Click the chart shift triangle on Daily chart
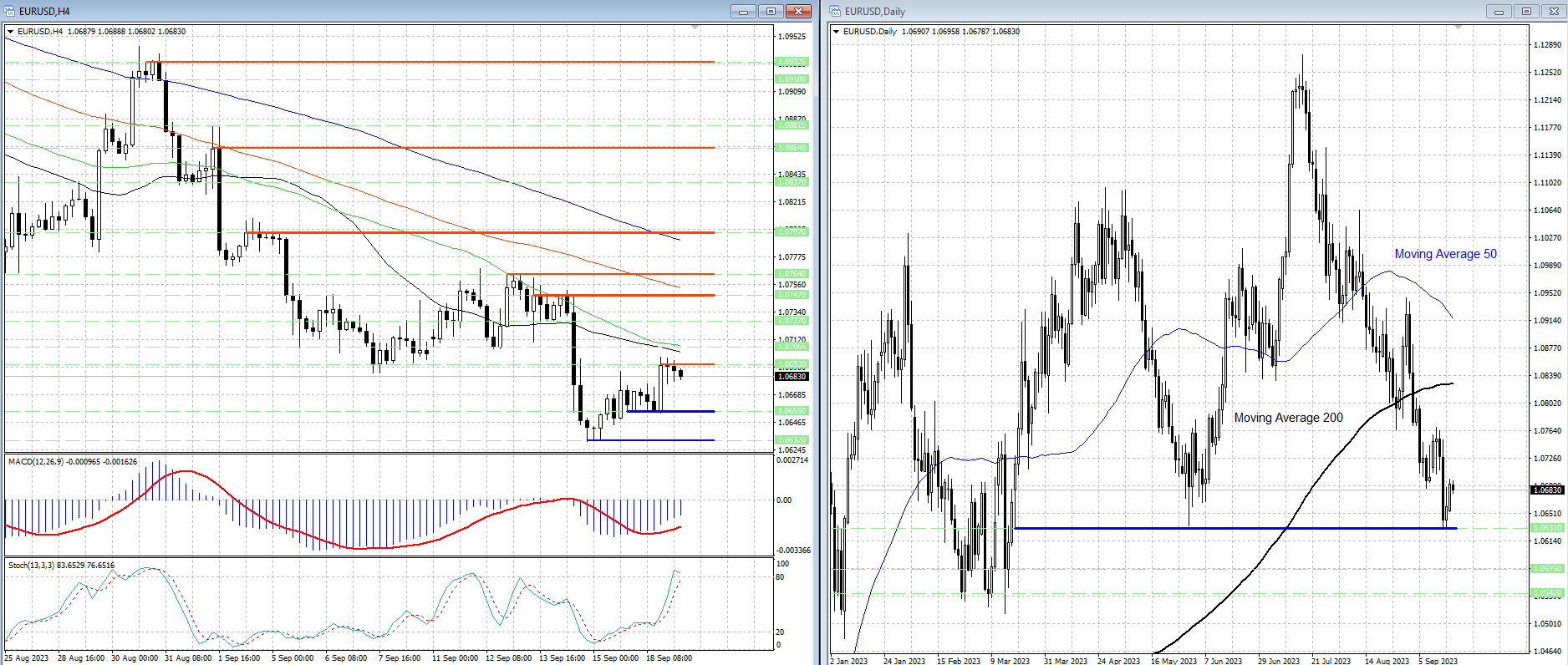 click(x=1459, y=28)
